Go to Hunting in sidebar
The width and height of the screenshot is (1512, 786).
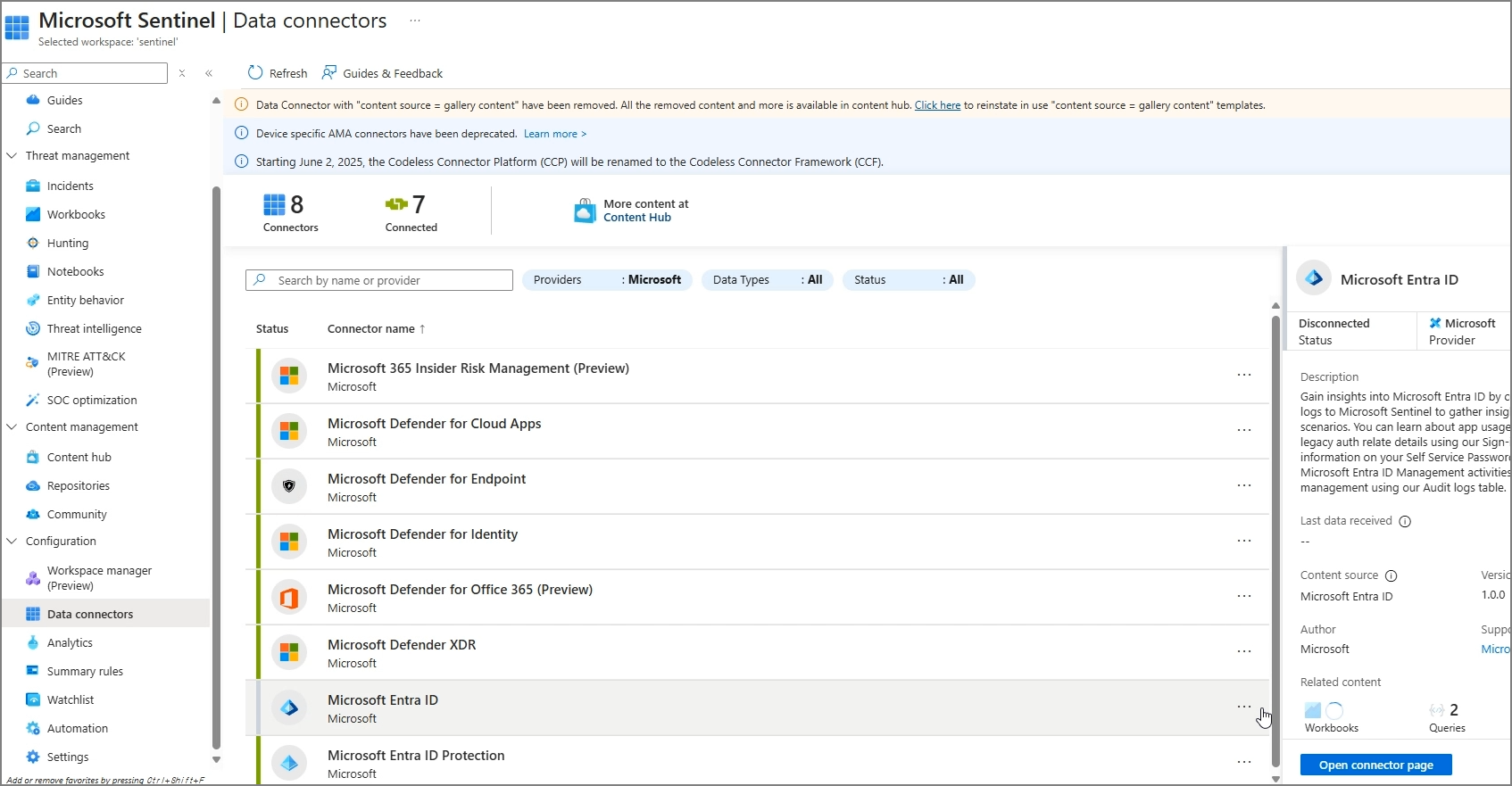pyautogui.click(x=68, y=243)
